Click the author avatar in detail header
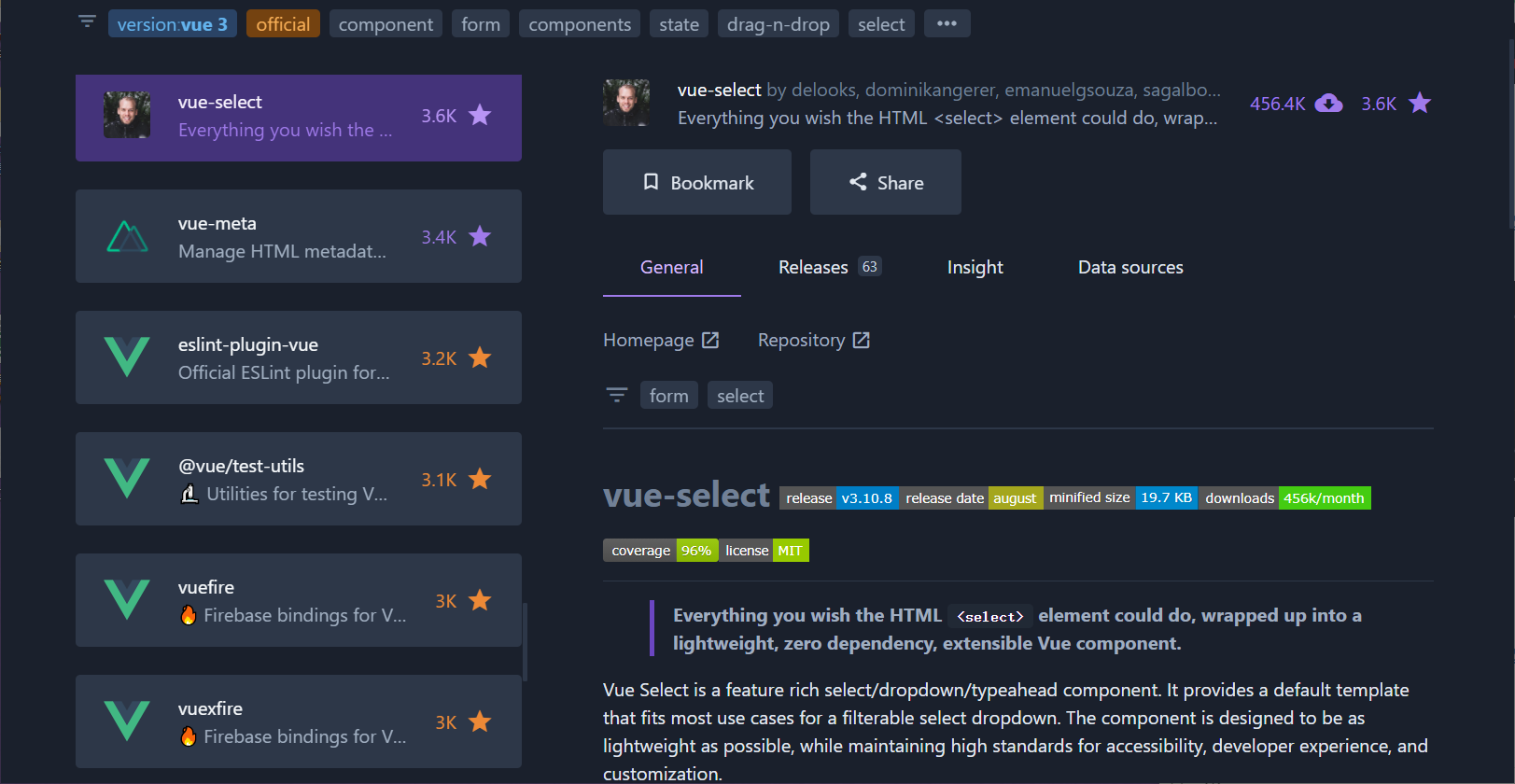This screenshot has width=1515, height=784. click(626, 103)
